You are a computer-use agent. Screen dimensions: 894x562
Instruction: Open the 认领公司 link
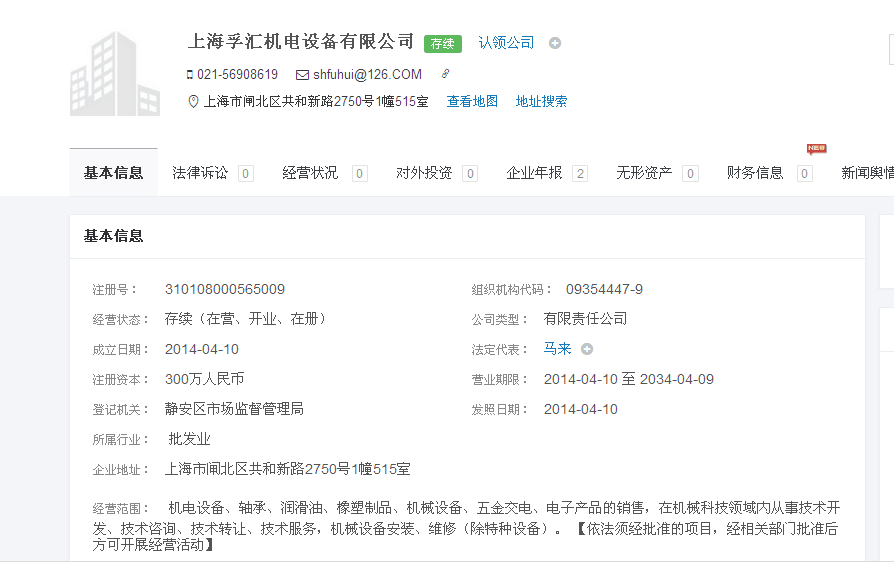pyautogui.click(x=506, y=43)
